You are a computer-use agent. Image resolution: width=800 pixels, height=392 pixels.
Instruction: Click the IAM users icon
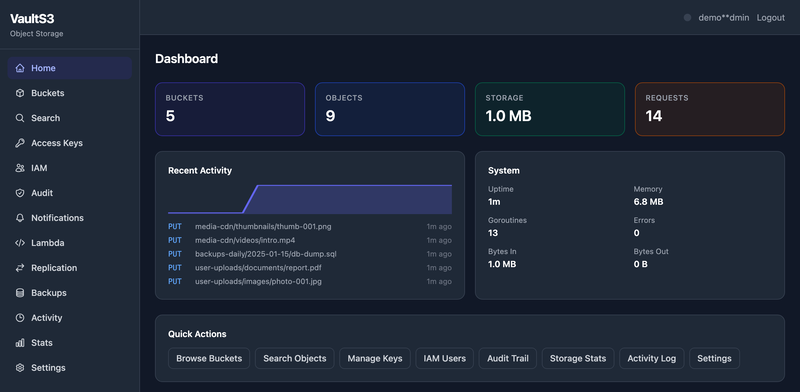coord(20,168)
